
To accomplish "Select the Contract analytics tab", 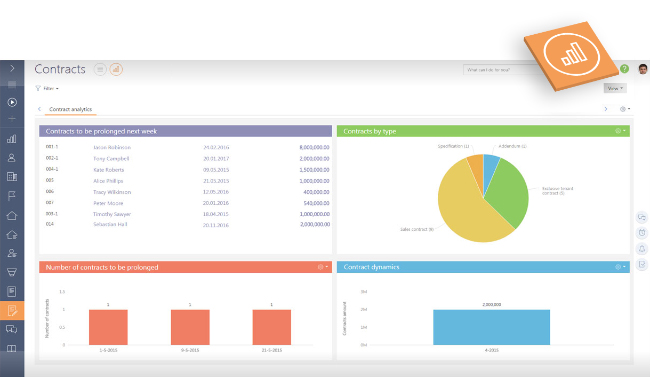I will 70,109.
